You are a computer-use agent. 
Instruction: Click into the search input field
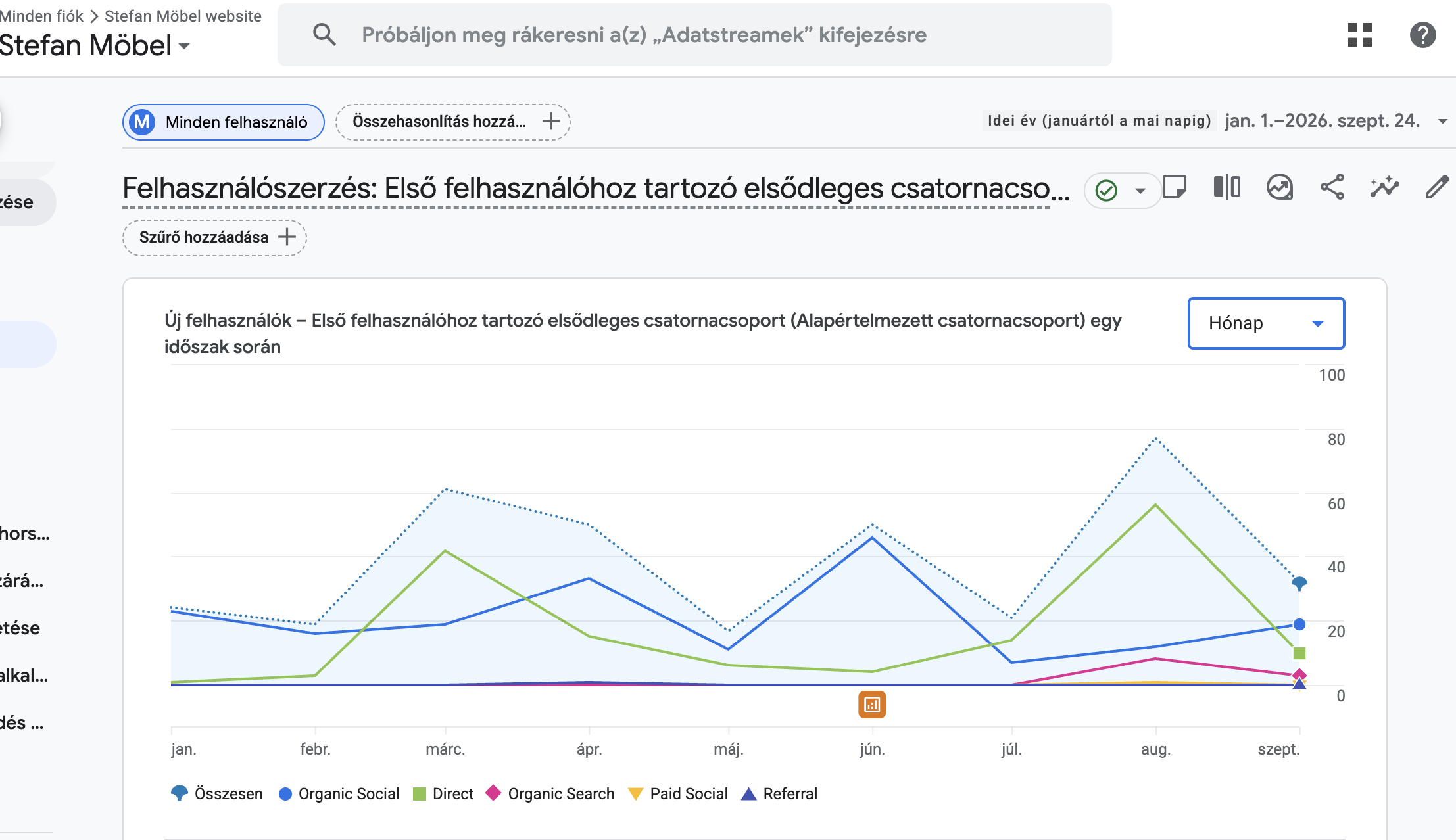click(694, 35)
